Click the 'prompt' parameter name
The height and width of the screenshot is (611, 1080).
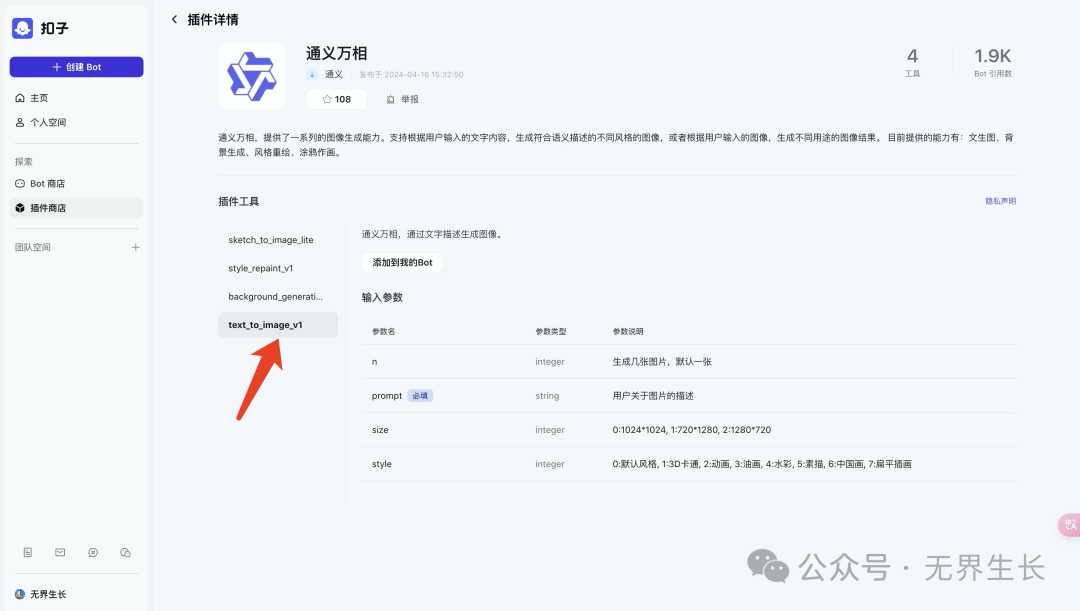pos(386,395)
